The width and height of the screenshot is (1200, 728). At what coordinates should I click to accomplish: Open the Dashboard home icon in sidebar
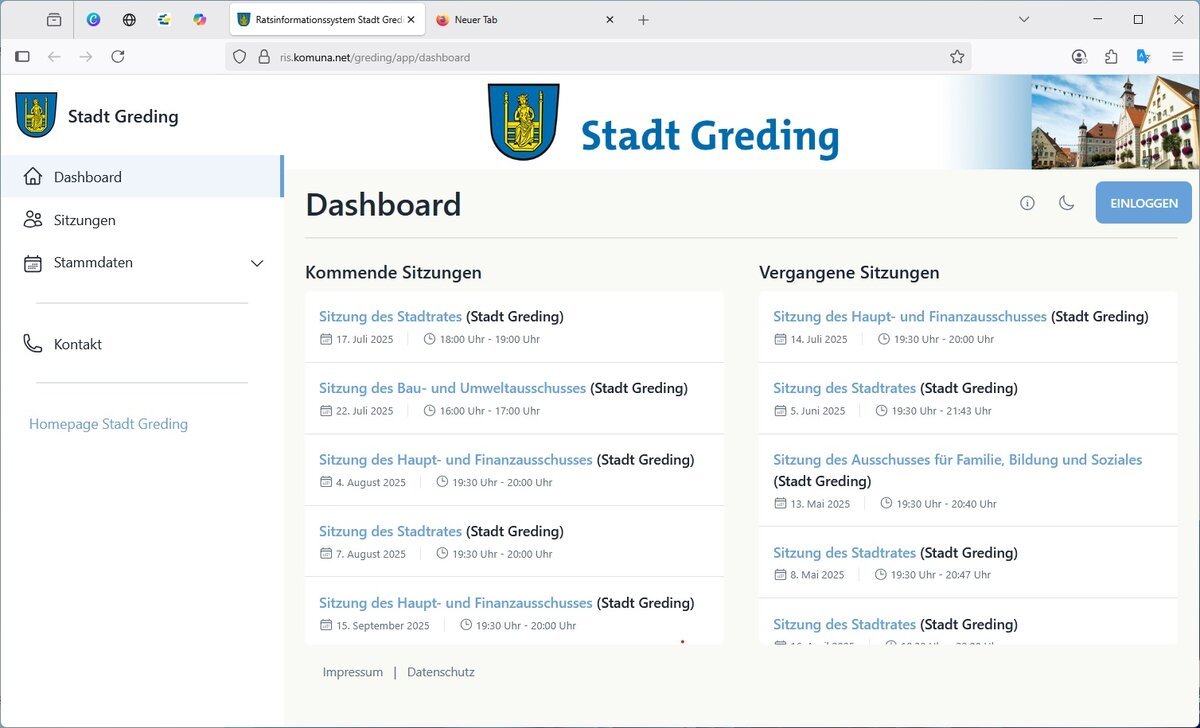(33, 177)
